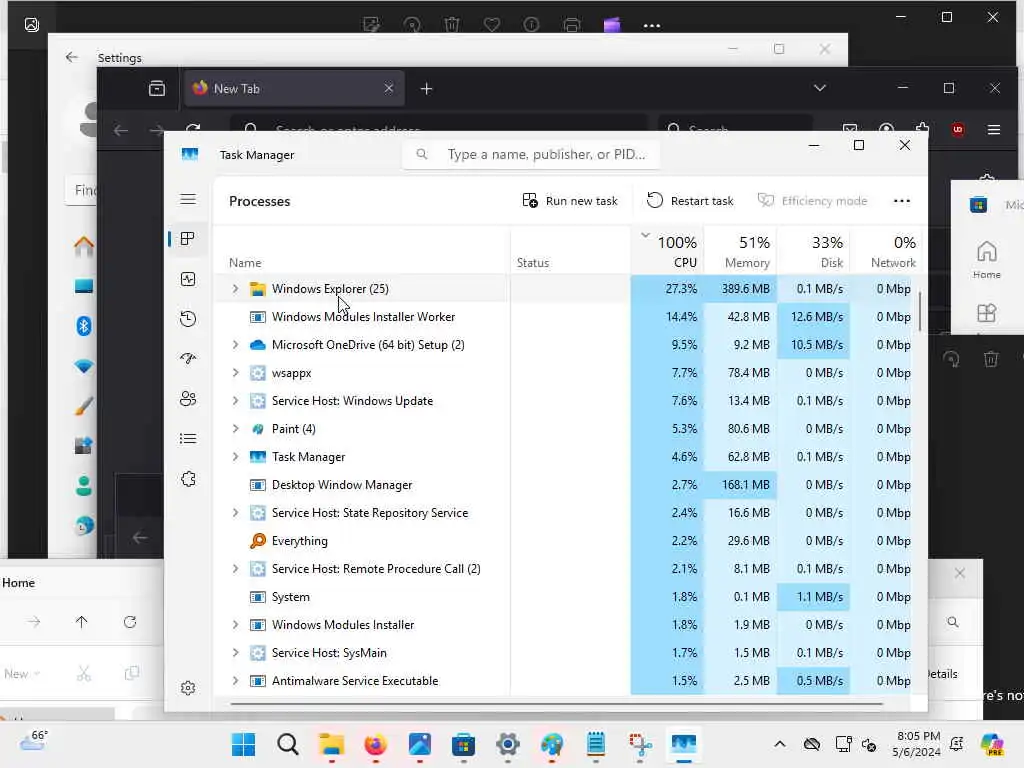Click the vertical scrollbar of process list

pyautogui.click(x=920, y=311)
